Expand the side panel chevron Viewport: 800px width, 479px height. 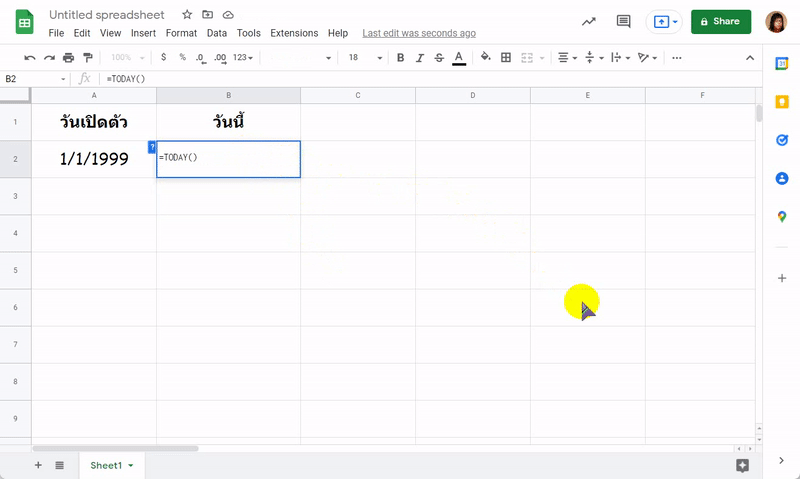pyautogui.click(x=781, y=461)
